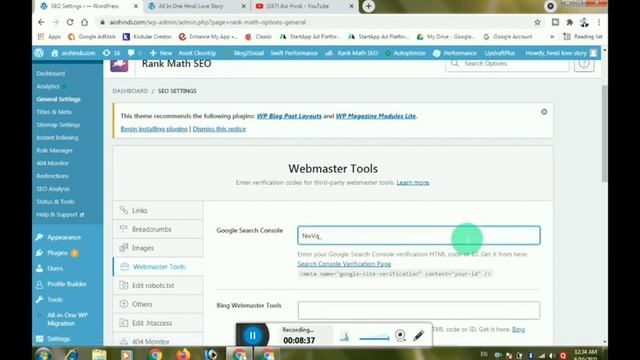Click the Bing Webmaster Tools input field
This screenshot has height=360, width=640.
click(419, 311)
